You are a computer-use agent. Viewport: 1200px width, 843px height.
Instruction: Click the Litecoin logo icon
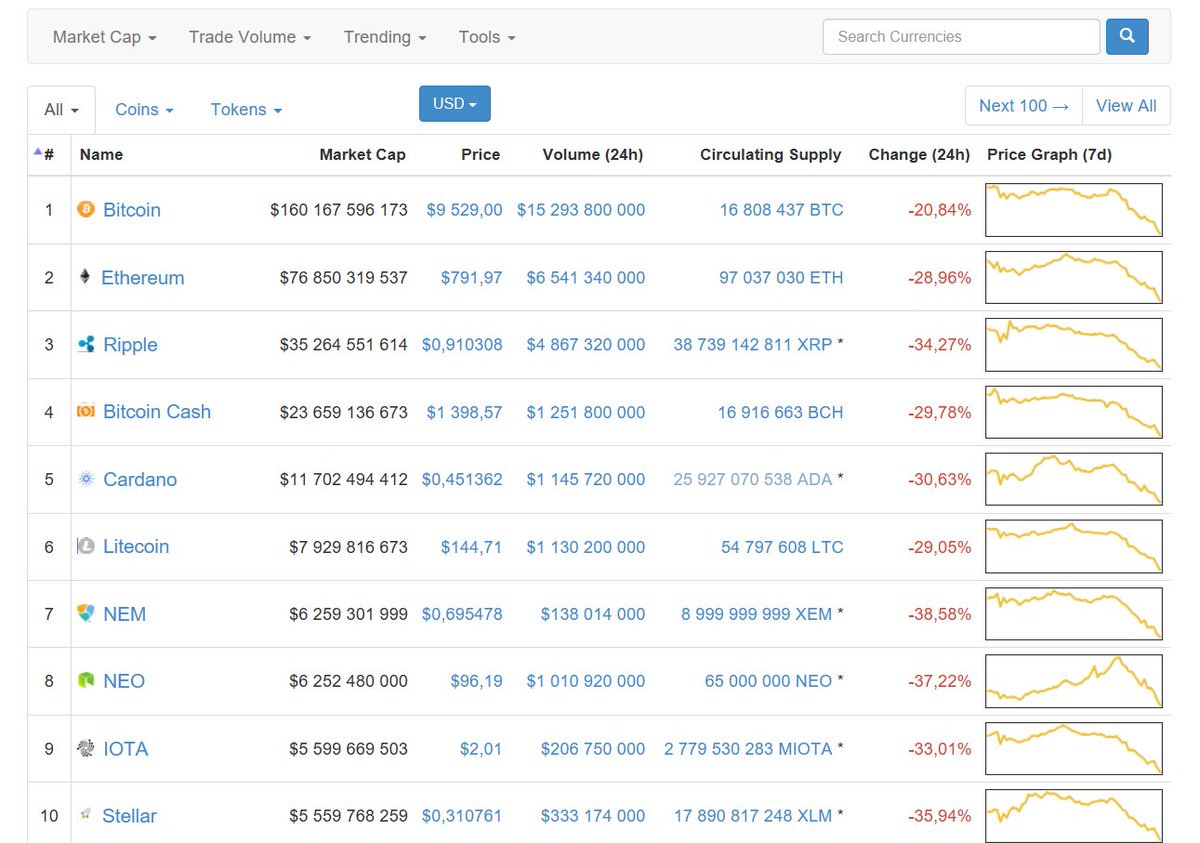pyautogui.click(x=86, y=547)
